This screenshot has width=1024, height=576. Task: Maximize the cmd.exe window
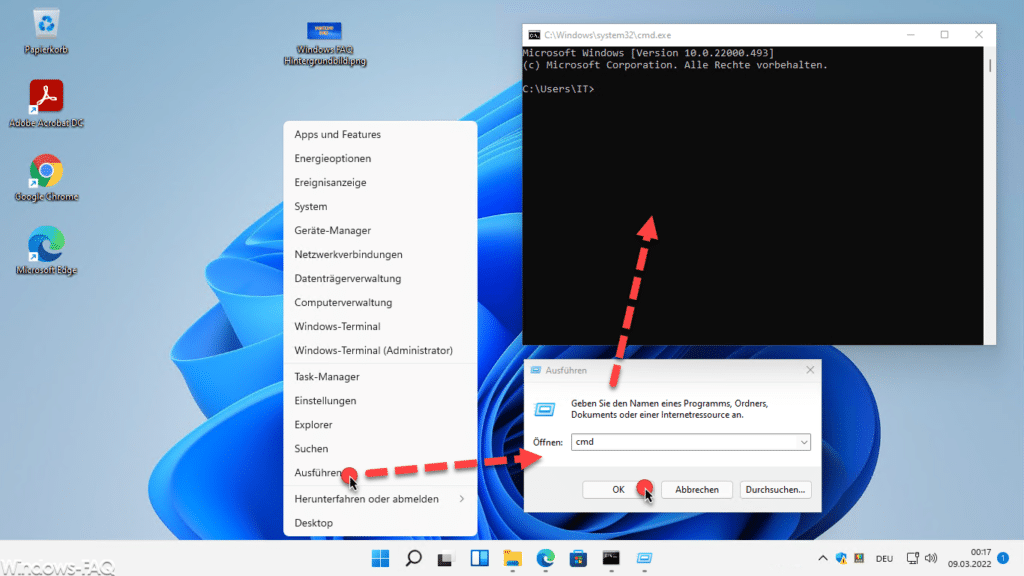pos(944,35)
